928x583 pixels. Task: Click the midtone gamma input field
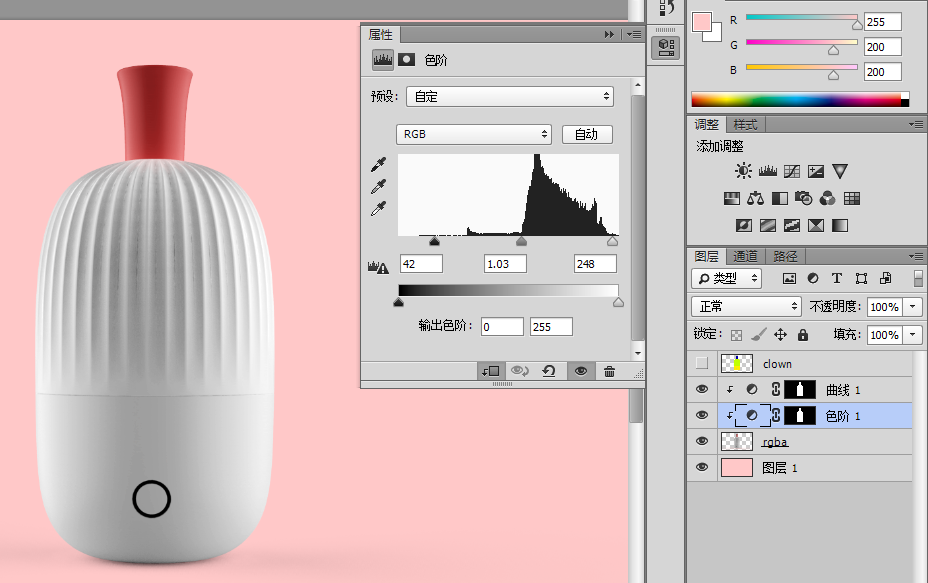pyautogui.click(x=505, y=264)
